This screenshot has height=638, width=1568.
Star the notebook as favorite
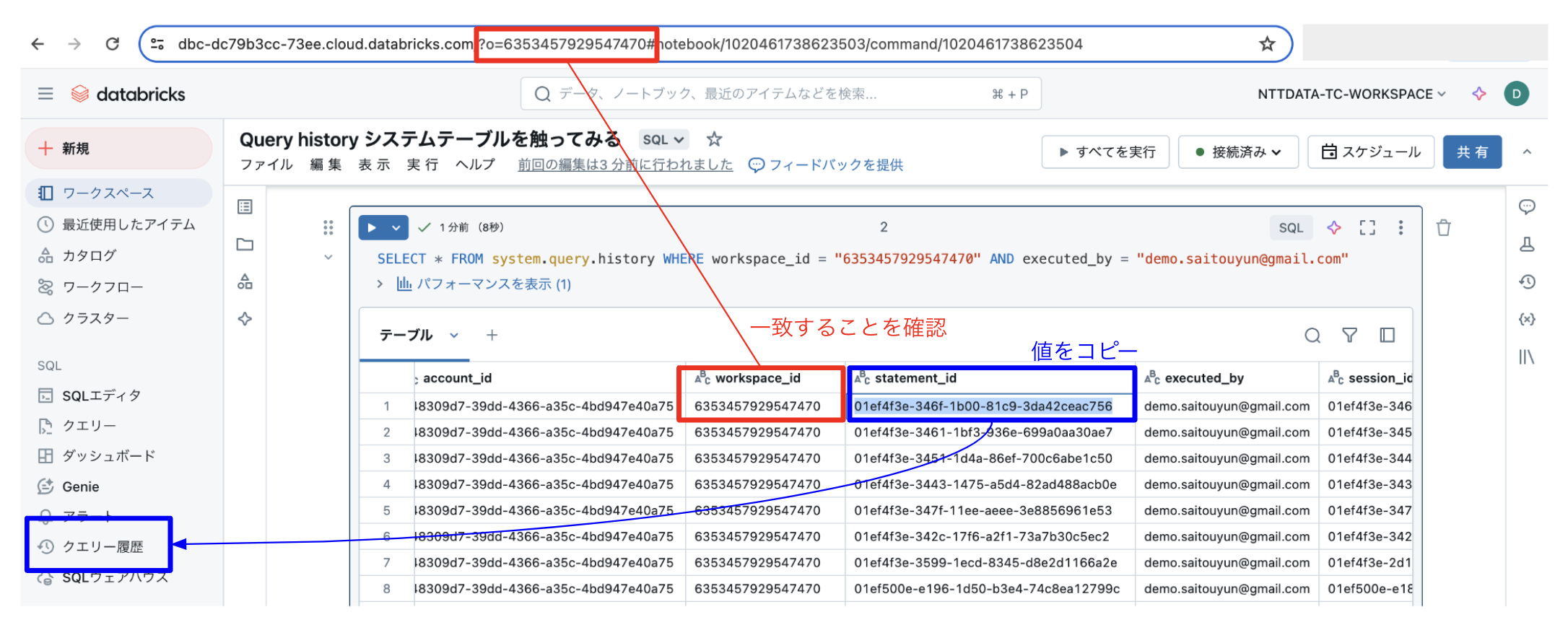pyautogui.click(x=714, y=139)
